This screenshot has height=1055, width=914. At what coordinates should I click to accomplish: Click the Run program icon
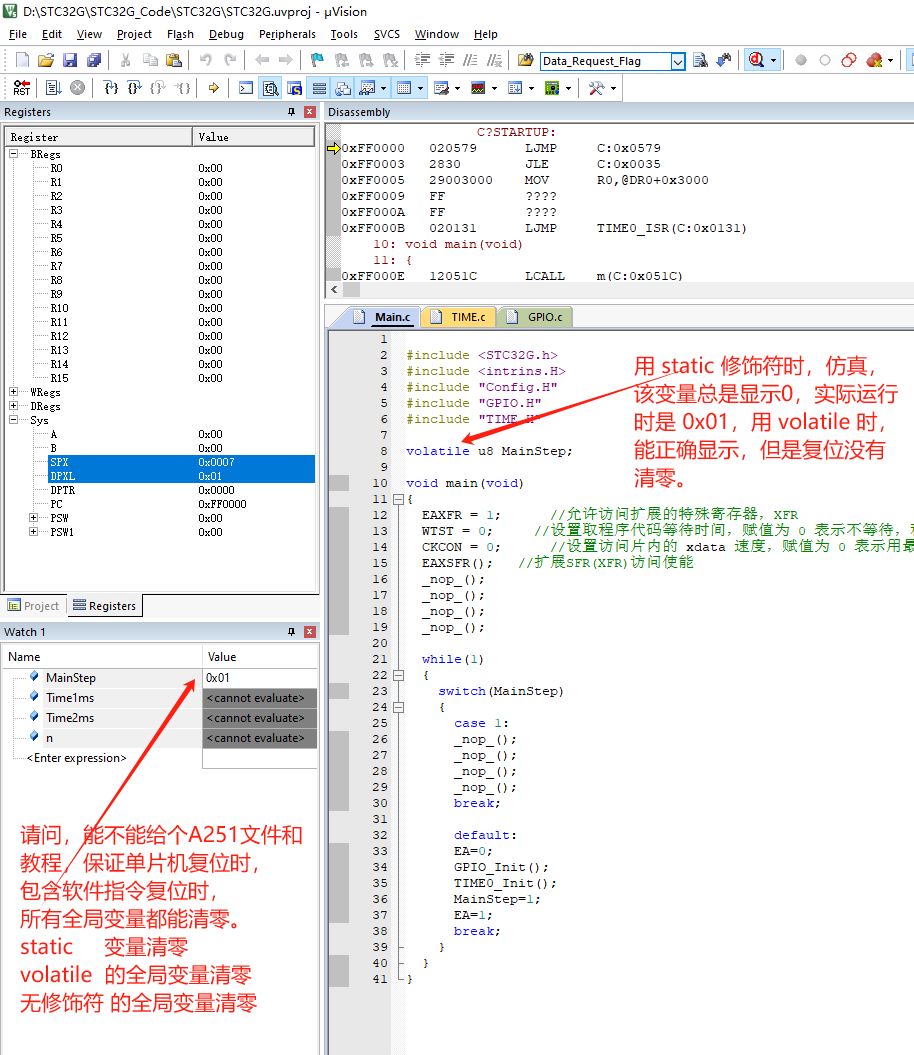[53, 88]
